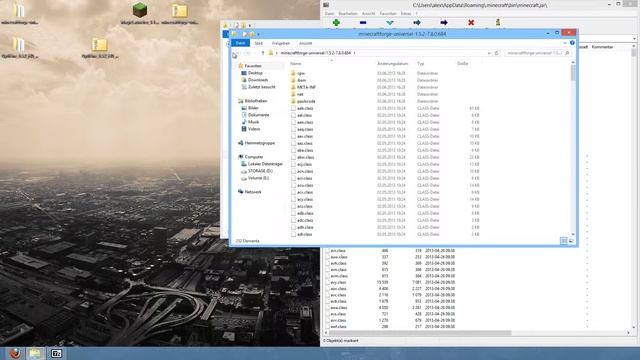Open the Explorer help question mark icon
640x360 pixels.
click(x=572, y=43)
